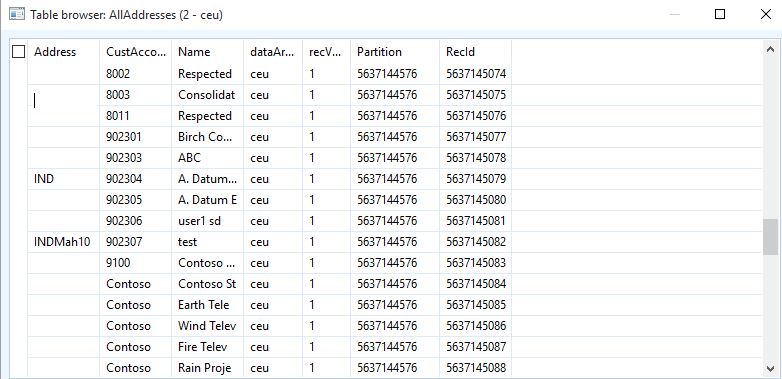
Task: Click the scroll down arrow
Action: pyautogui.click(x=770, y=368)
